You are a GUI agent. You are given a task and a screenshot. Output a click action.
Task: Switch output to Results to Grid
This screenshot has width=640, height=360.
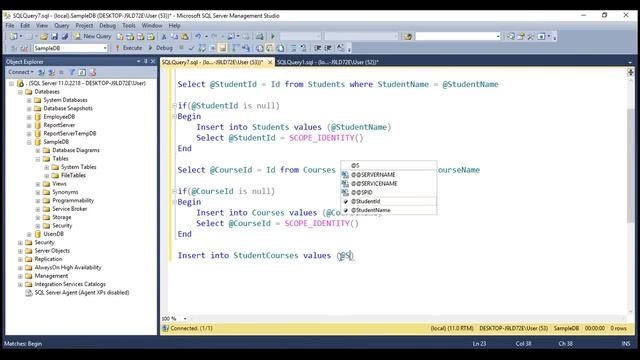coord(270,48)
